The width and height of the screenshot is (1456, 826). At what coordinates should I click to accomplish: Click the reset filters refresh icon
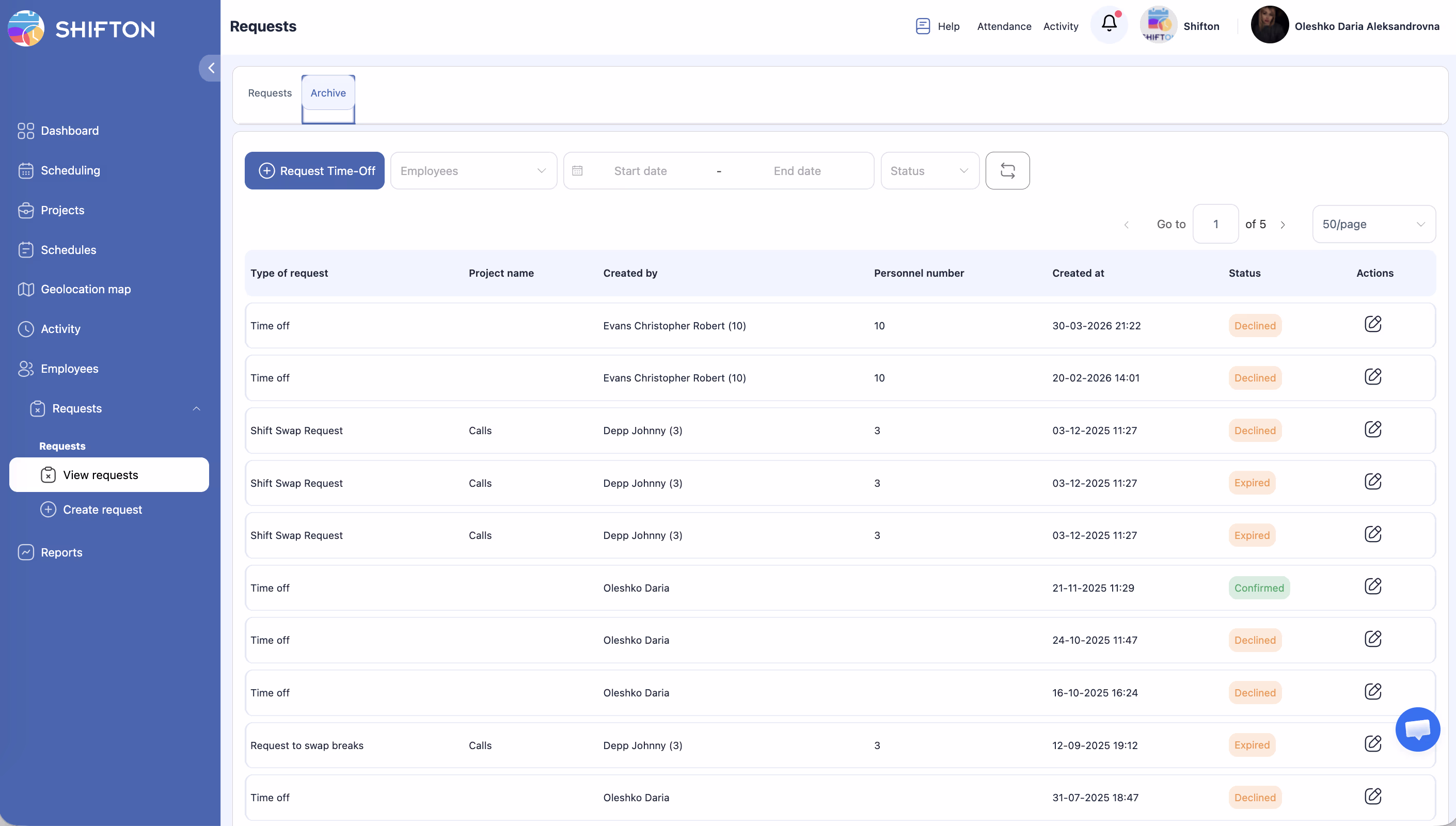(1007, 171)
